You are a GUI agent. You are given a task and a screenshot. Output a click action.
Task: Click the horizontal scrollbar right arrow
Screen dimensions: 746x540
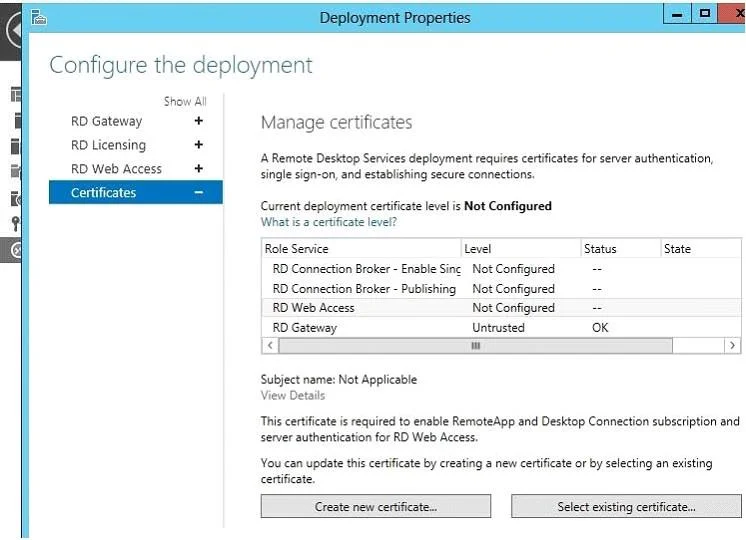[732, 345]
